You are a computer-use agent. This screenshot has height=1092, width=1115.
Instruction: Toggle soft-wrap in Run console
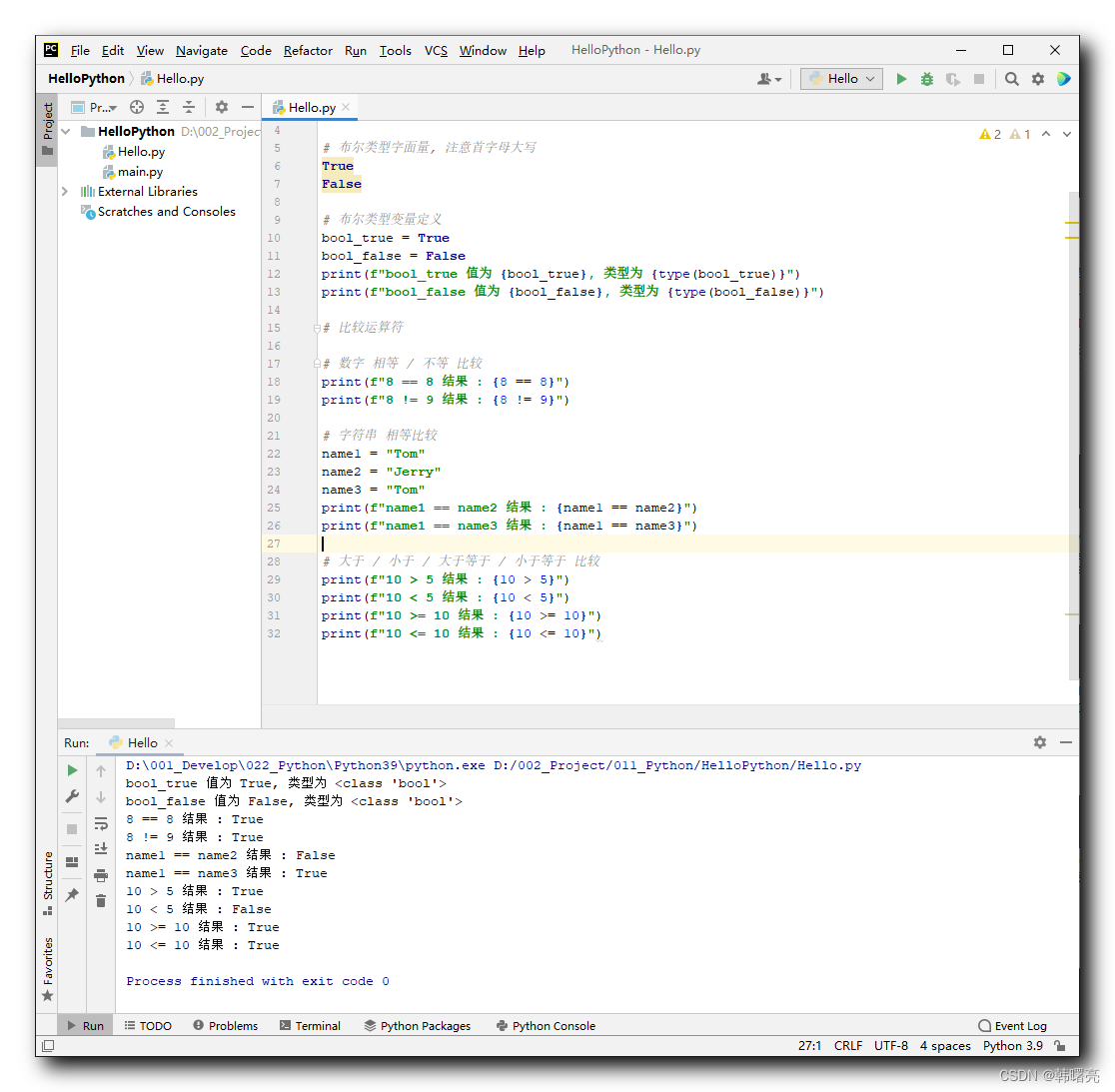(101, 823)
